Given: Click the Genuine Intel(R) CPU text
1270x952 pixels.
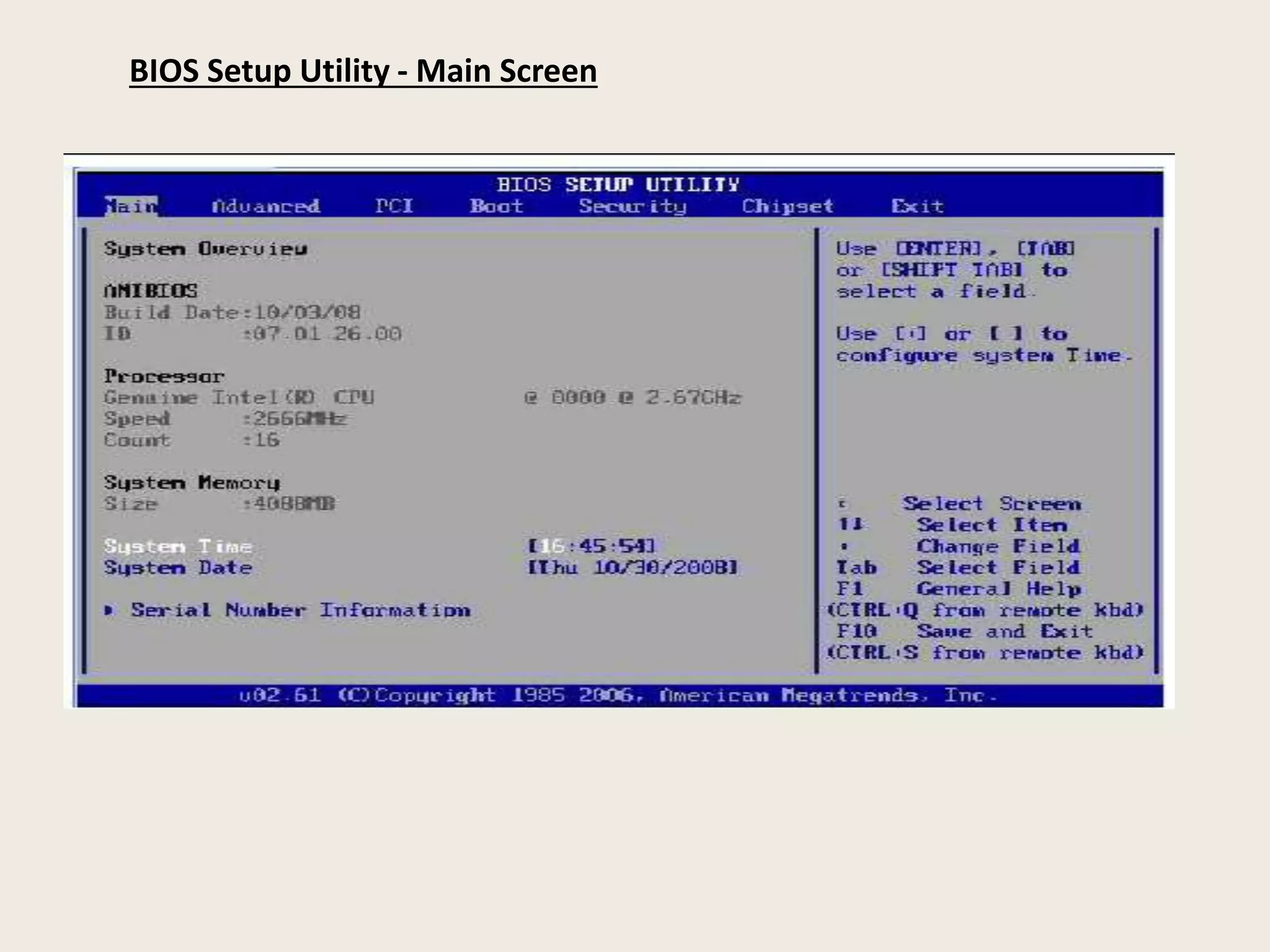Looking at the screenshot, I should click(239, 397).
